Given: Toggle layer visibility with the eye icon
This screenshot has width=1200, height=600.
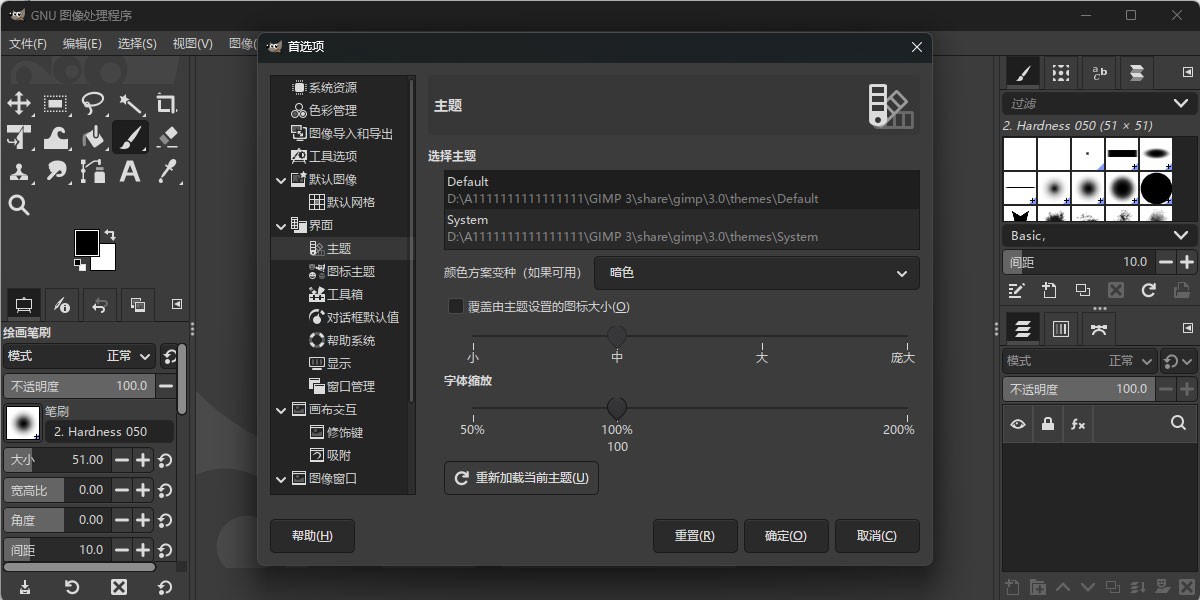Looking at the screenshot, I should (x=1017, y=424).
